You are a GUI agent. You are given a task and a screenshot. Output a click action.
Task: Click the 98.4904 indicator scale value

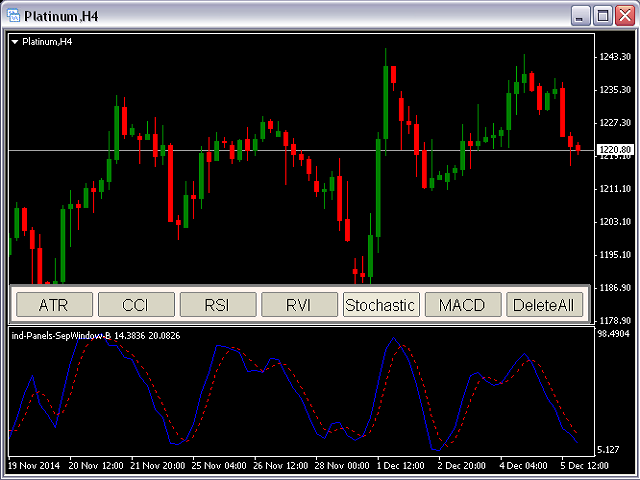point(614,334)
